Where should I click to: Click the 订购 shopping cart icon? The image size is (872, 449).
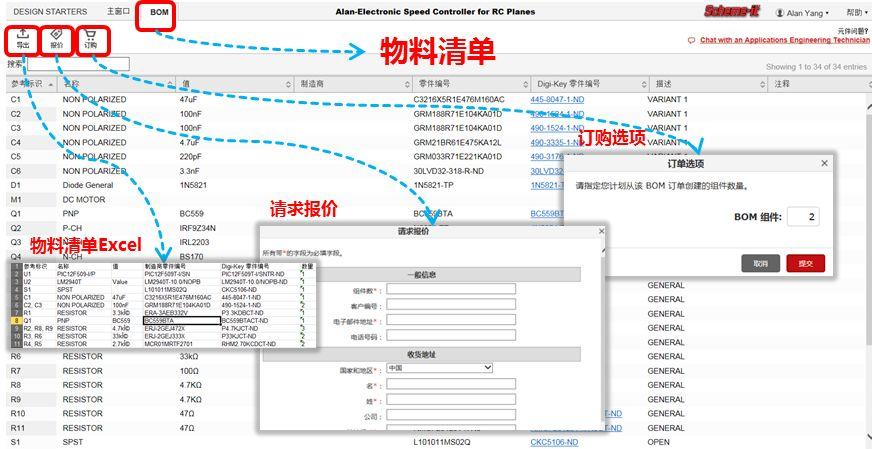tap(91, 34)
